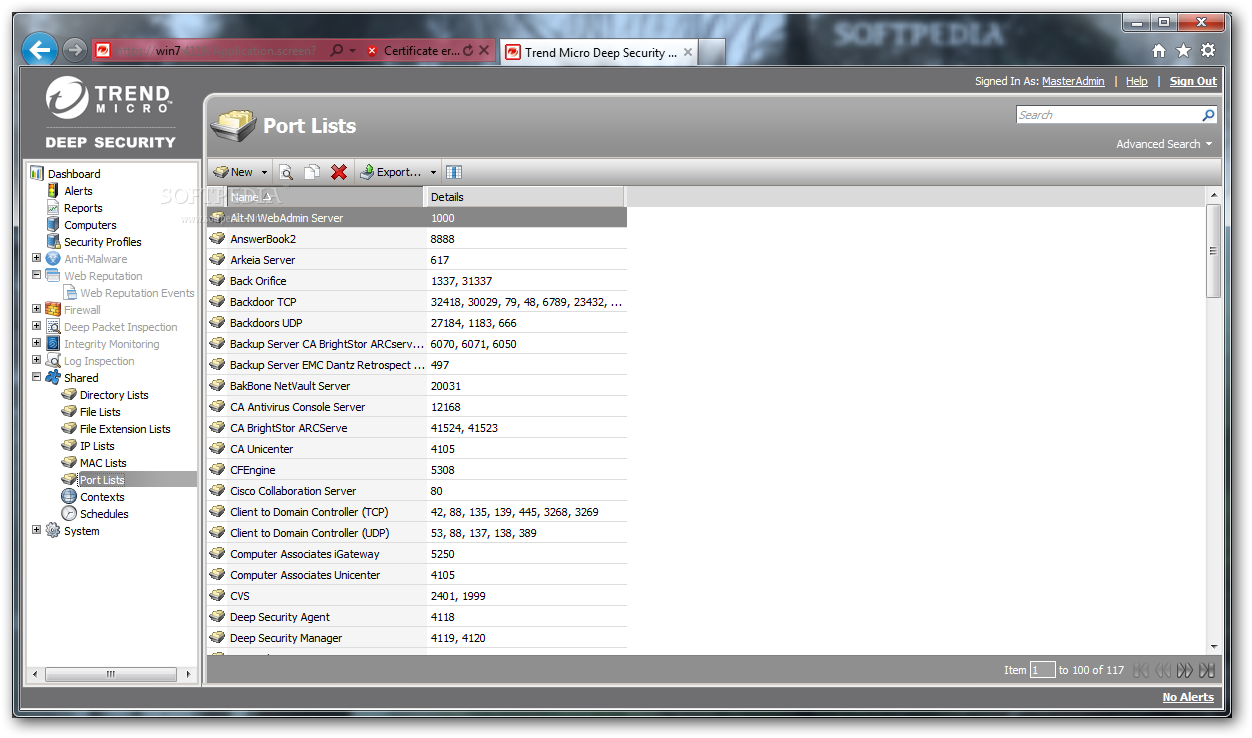
Task: Click the port list icon beside CVS
Action: (217, 596)
